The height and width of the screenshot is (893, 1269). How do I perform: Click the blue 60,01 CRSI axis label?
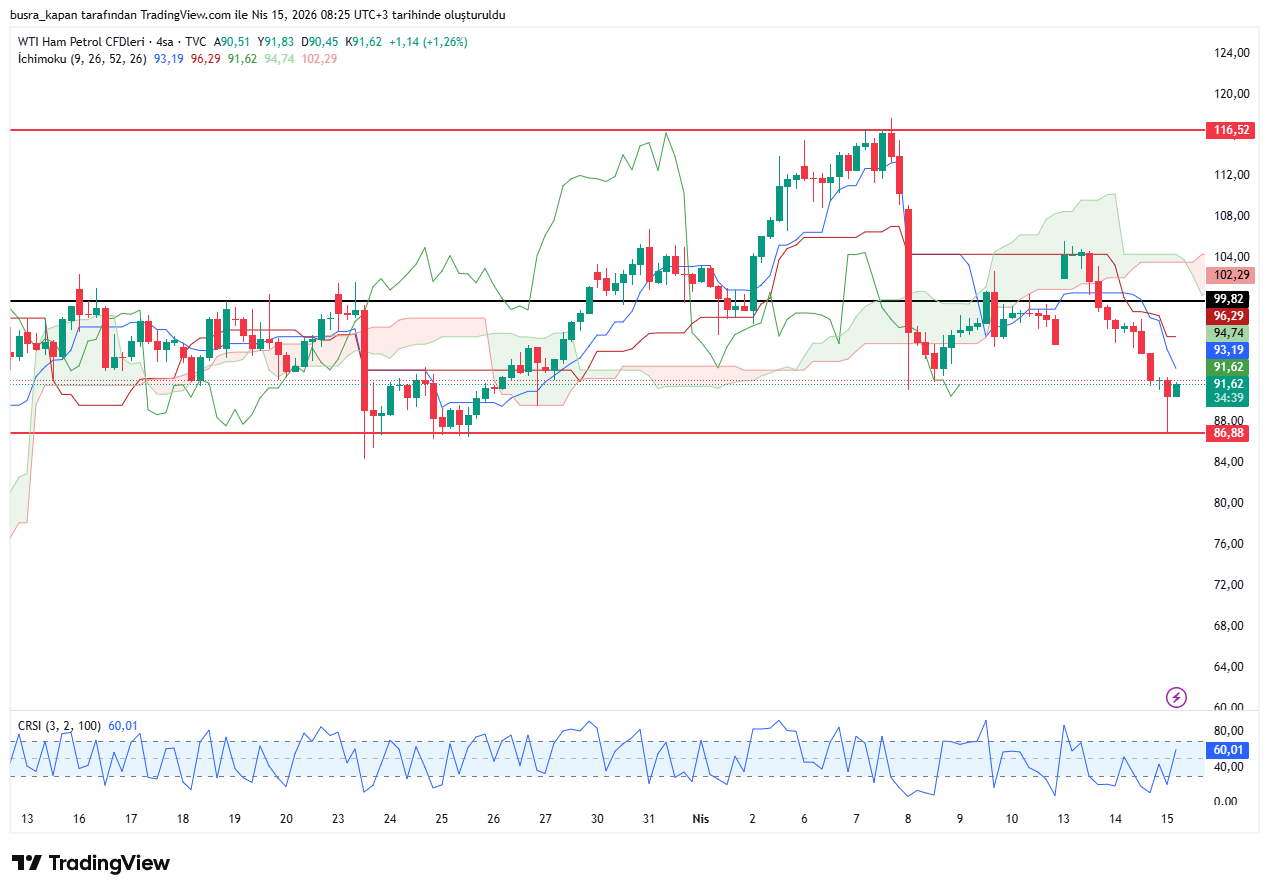click(1231, 750)
